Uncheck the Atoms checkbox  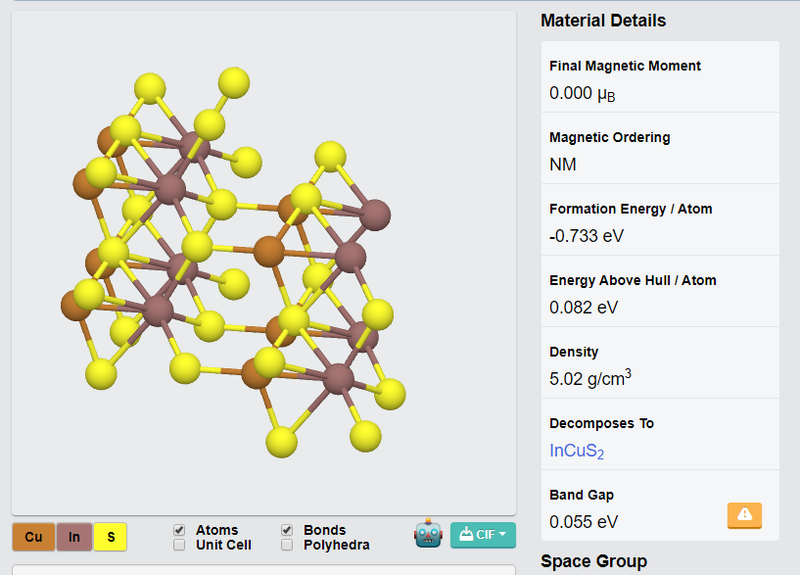tap(179, 530)
